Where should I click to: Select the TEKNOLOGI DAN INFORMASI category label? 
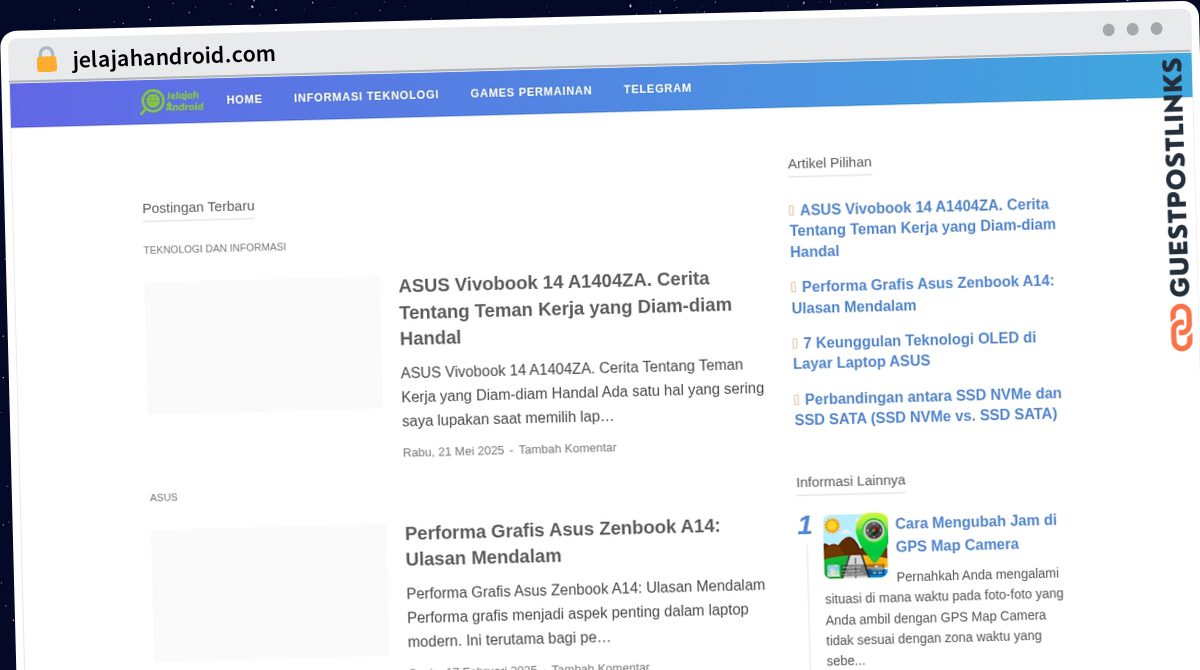pyautogui.click(x=215, y=248)
